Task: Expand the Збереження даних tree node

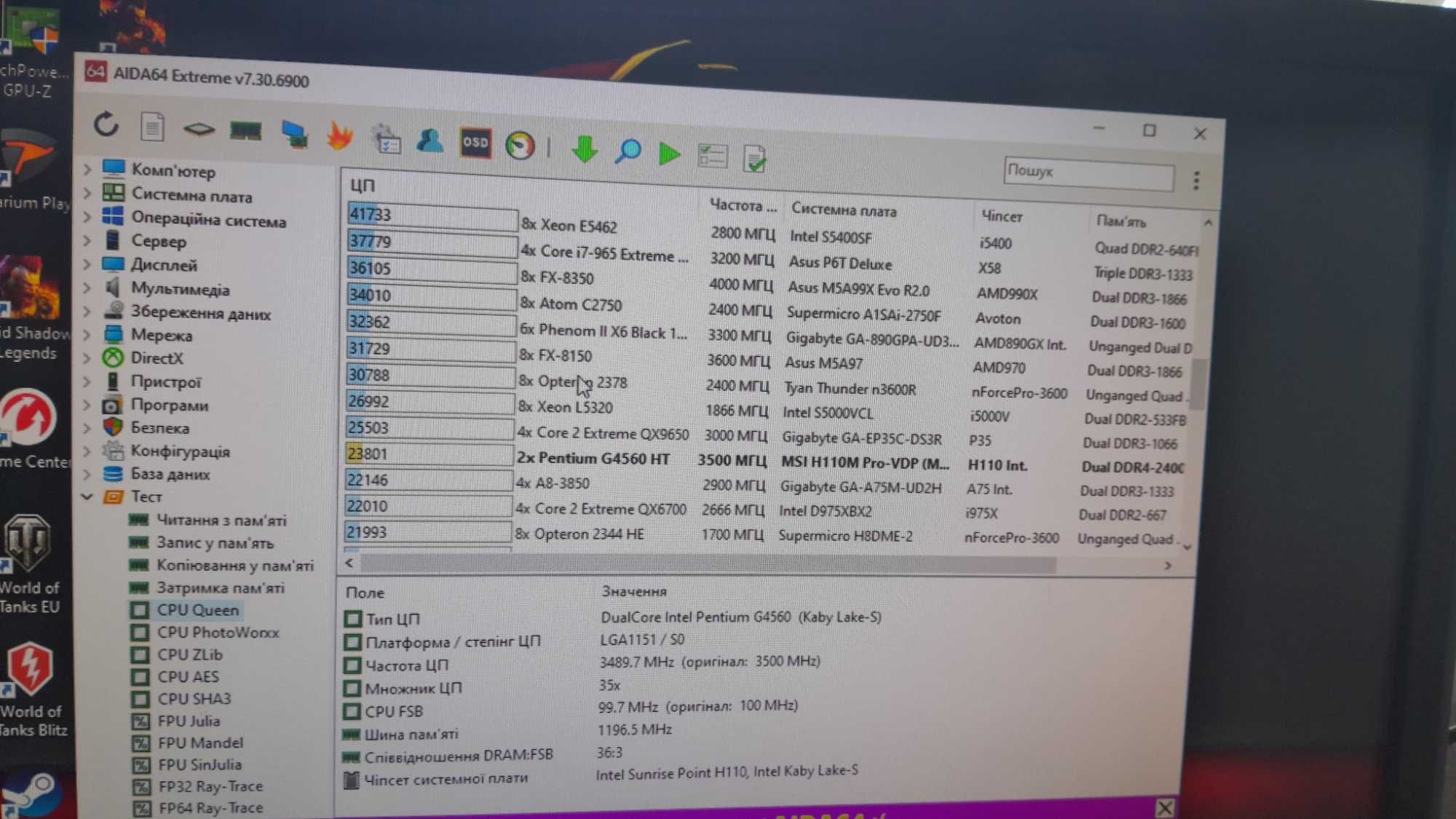Action: coord(87,312)
